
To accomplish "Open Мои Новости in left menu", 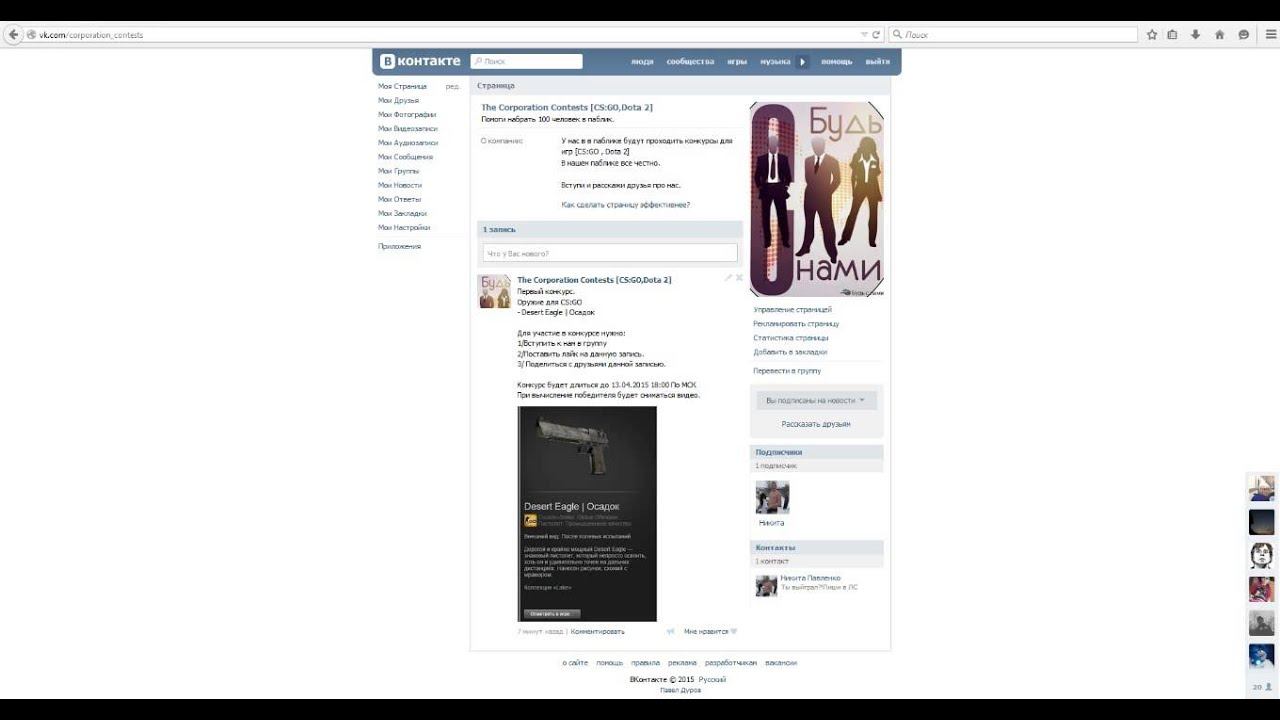I will (x=400, y=185).
